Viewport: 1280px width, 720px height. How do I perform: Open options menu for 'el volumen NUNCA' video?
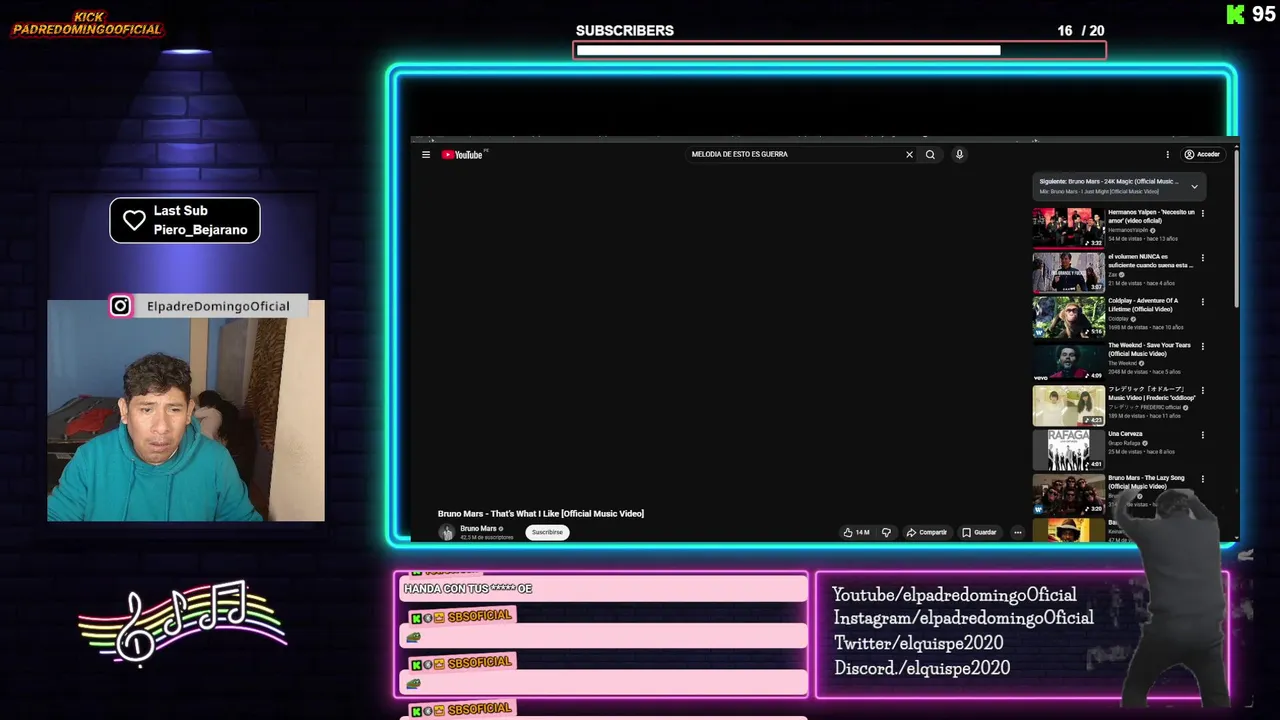[1202, 257]
